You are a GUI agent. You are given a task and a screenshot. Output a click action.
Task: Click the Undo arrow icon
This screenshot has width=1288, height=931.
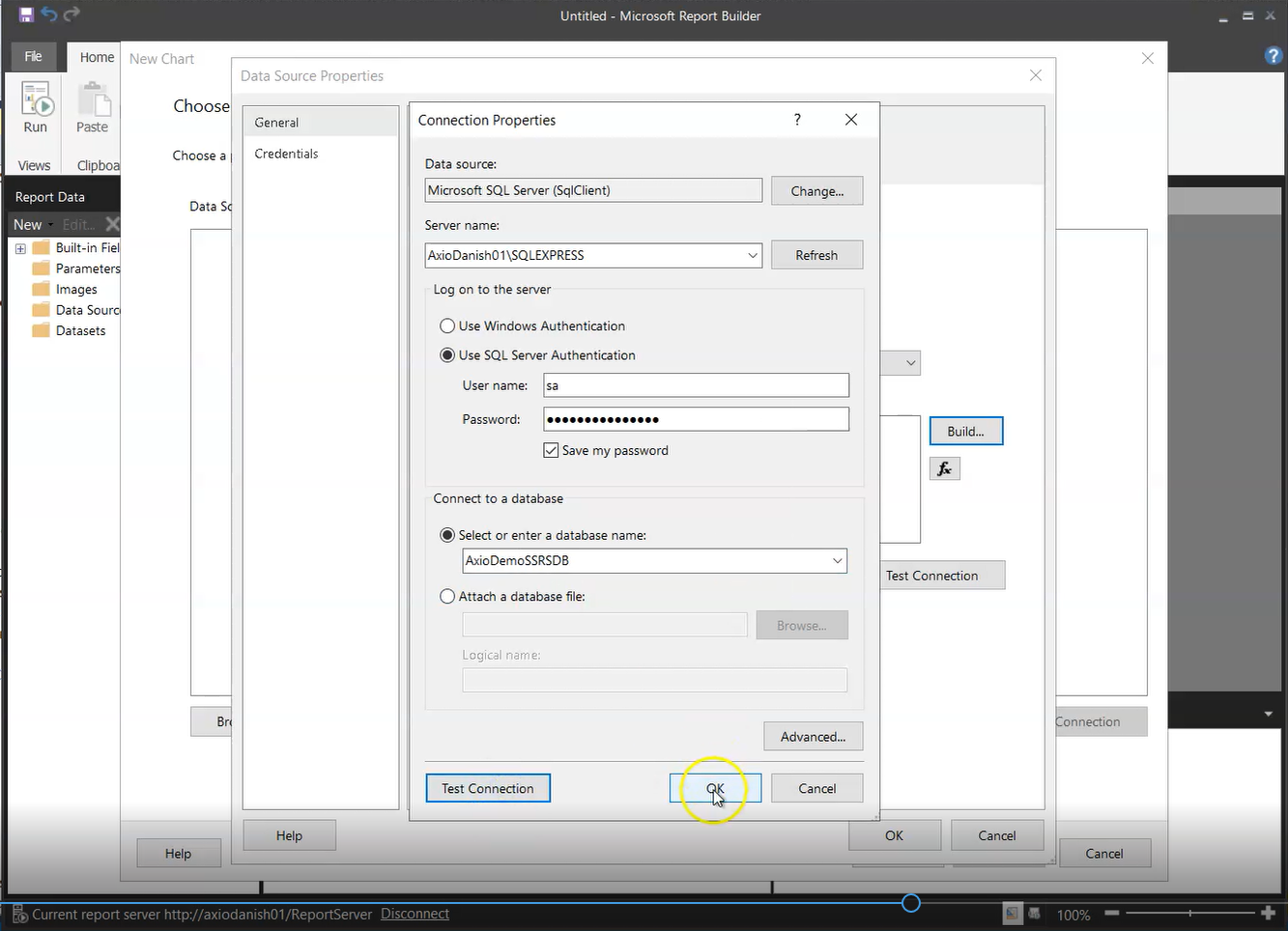point(48,14)
